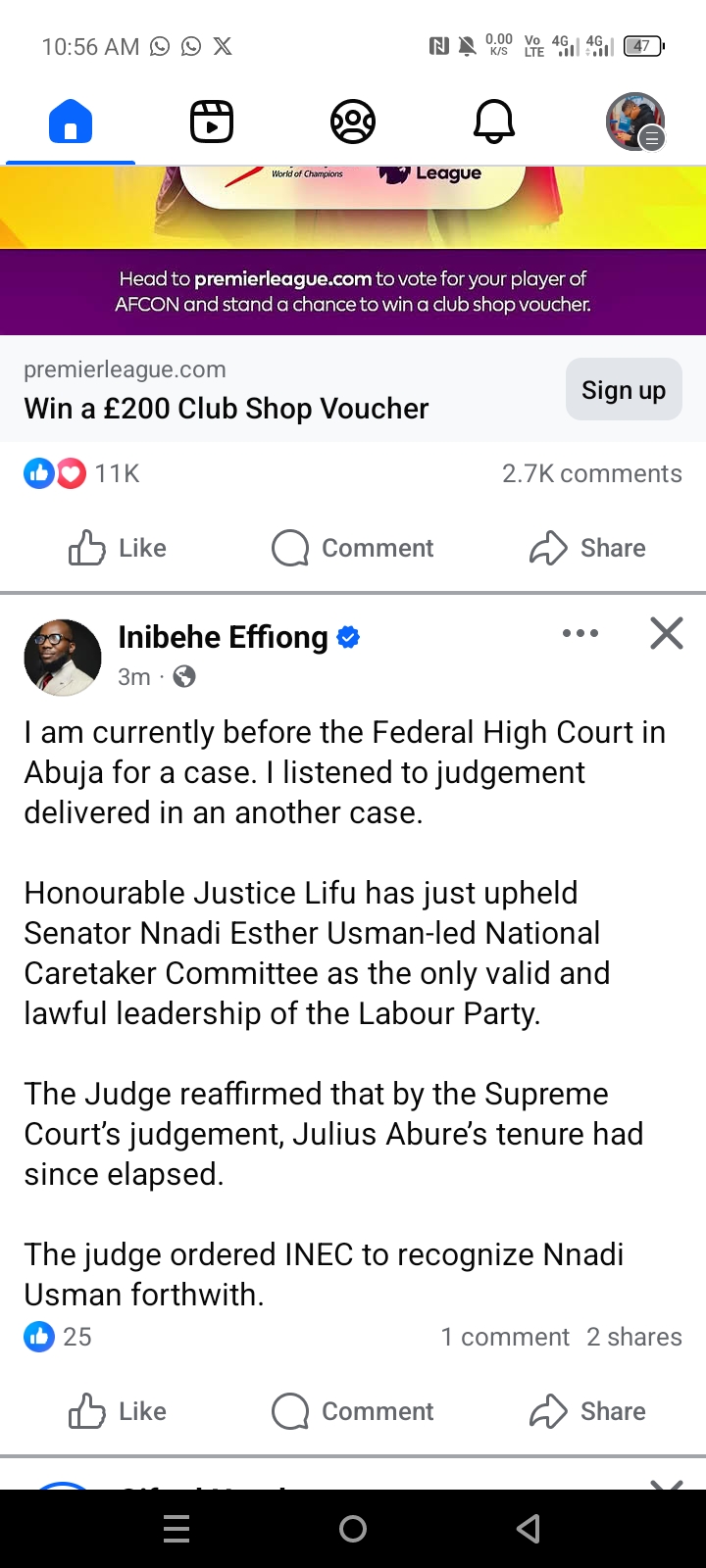Like the Premier League voucher post

(x=118, y=548)
